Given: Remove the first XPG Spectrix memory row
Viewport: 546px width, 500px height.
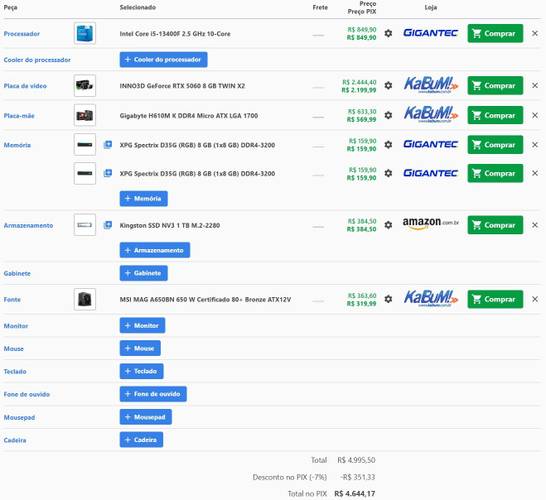Looking at the screenshot, I should 535,144.
